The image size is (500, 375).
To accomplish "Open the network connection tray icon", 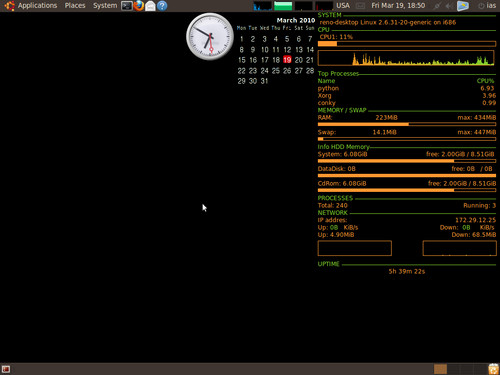I will coord(438,6).
